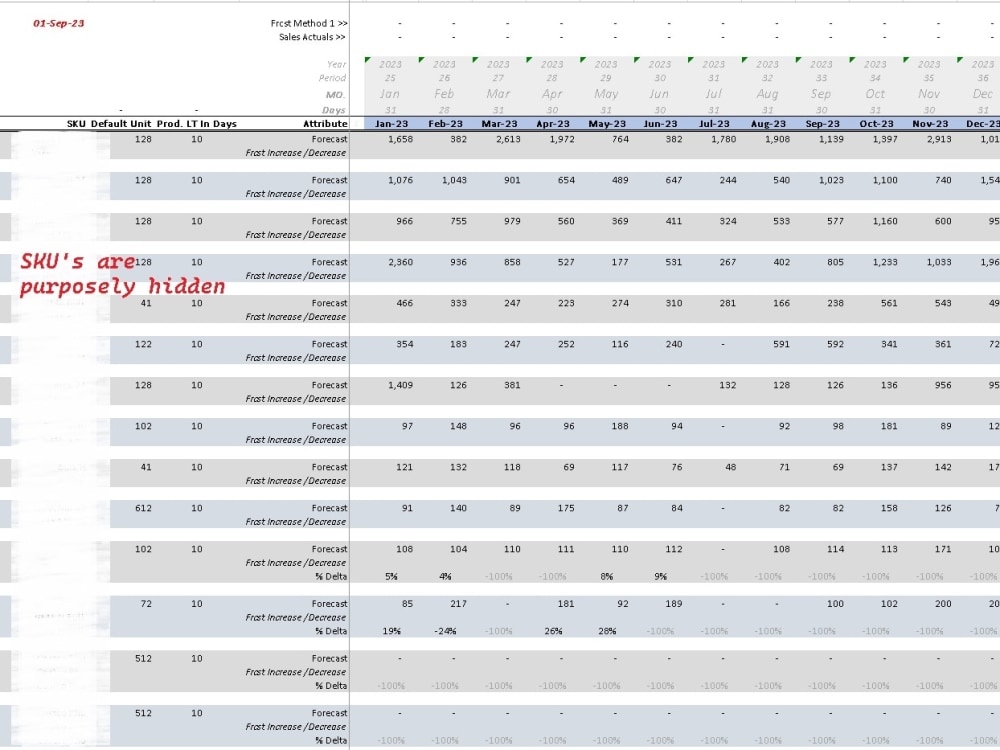Select forecast value 121
The image size is (1000, 750).
coord(404,467)
